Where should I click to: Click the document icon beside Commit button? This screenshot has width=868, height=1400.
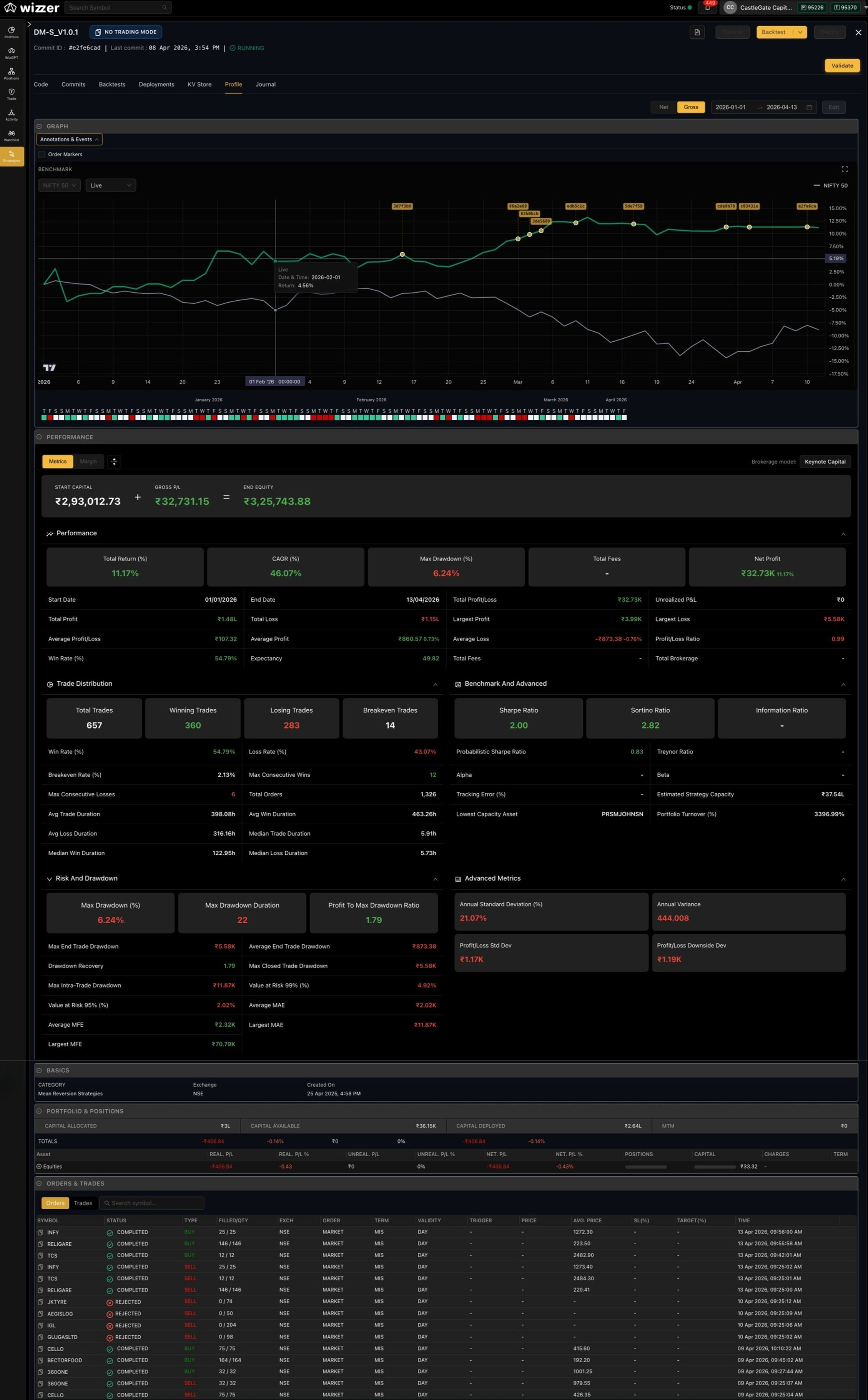tap(697, 32)
